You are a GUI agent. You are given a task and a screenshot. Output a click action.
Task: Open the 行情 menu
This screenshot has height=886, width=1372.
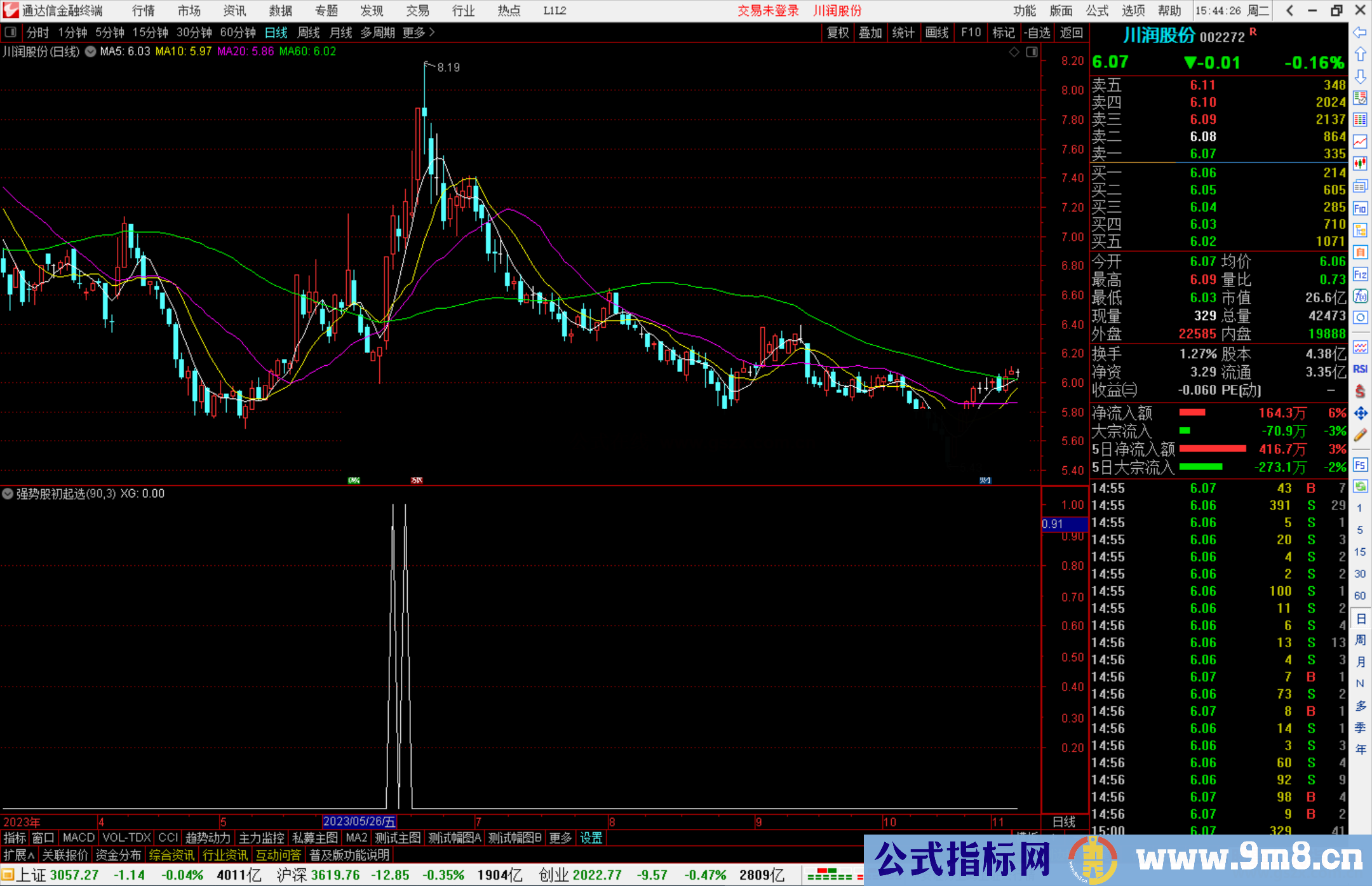click(x=144, y=11)
